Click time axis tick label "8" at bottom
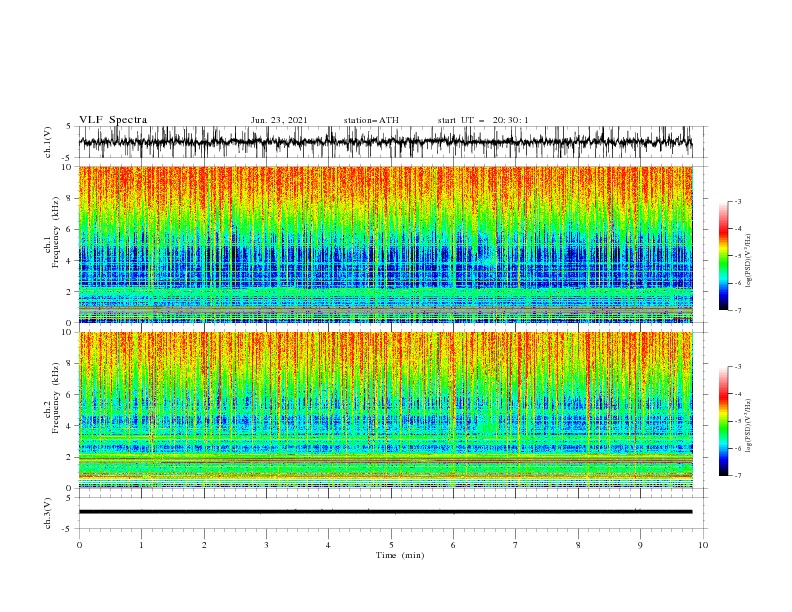Viewport: 792px width, 612px height. (x=578, y=545)
